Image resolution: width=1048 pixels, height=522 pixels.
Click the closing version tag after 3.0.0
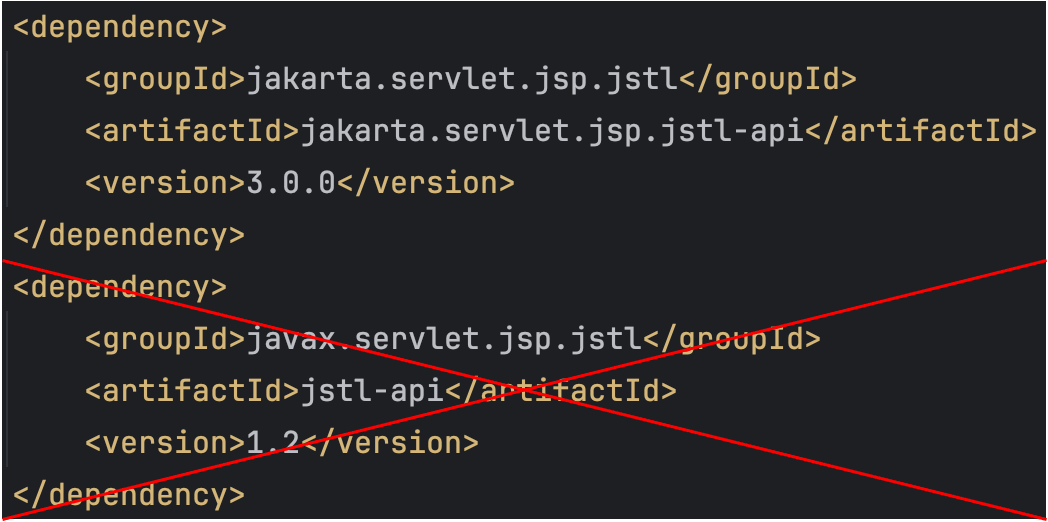coord(426,183)
